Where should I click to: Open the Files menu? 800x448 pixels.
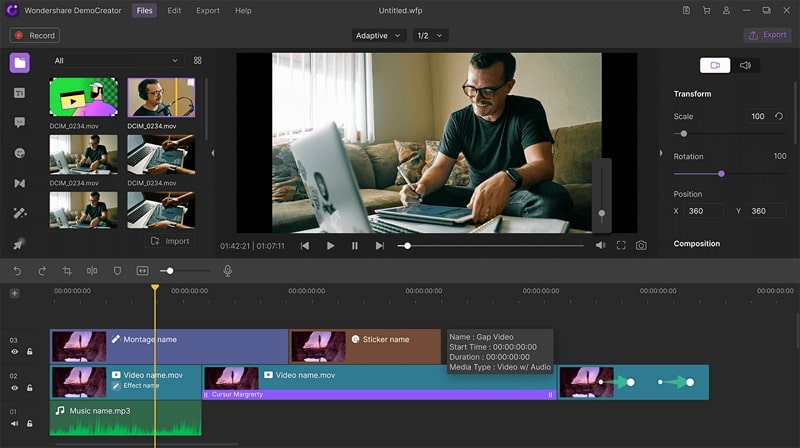click(x=144, y=10)
